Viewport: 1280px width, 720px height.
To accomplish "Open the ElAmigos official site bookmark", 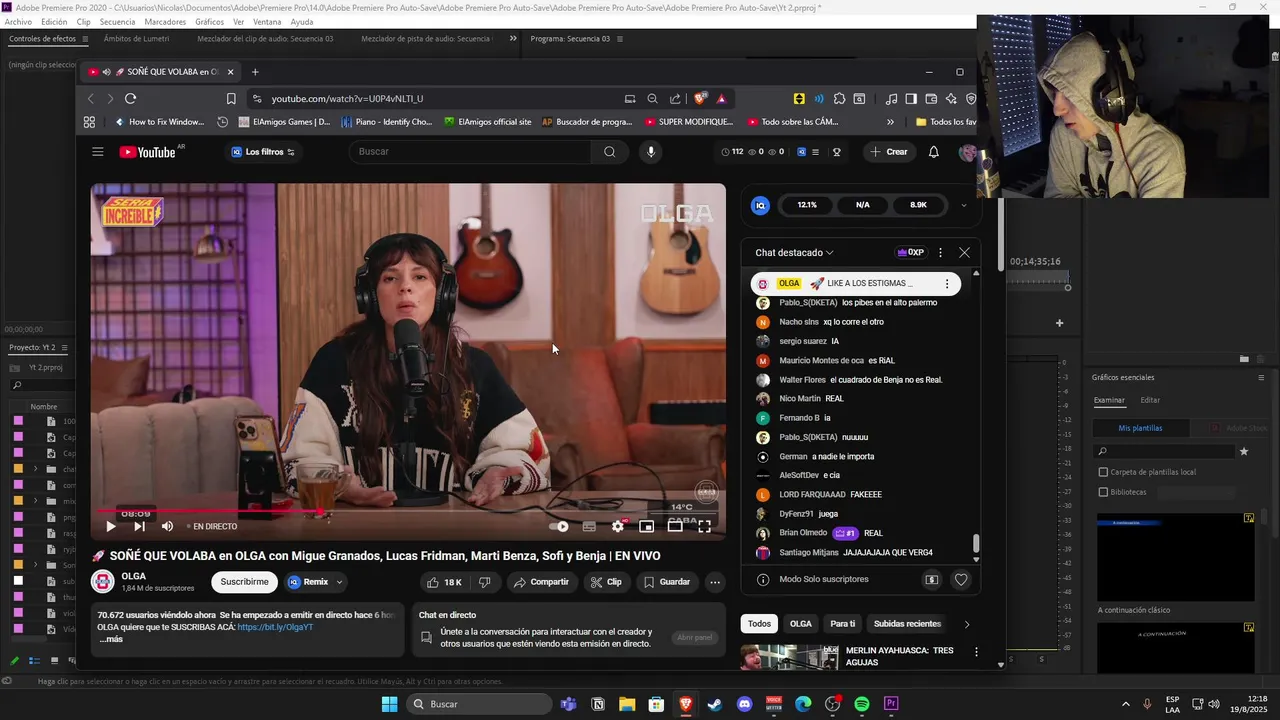I will tap(487, 122).
